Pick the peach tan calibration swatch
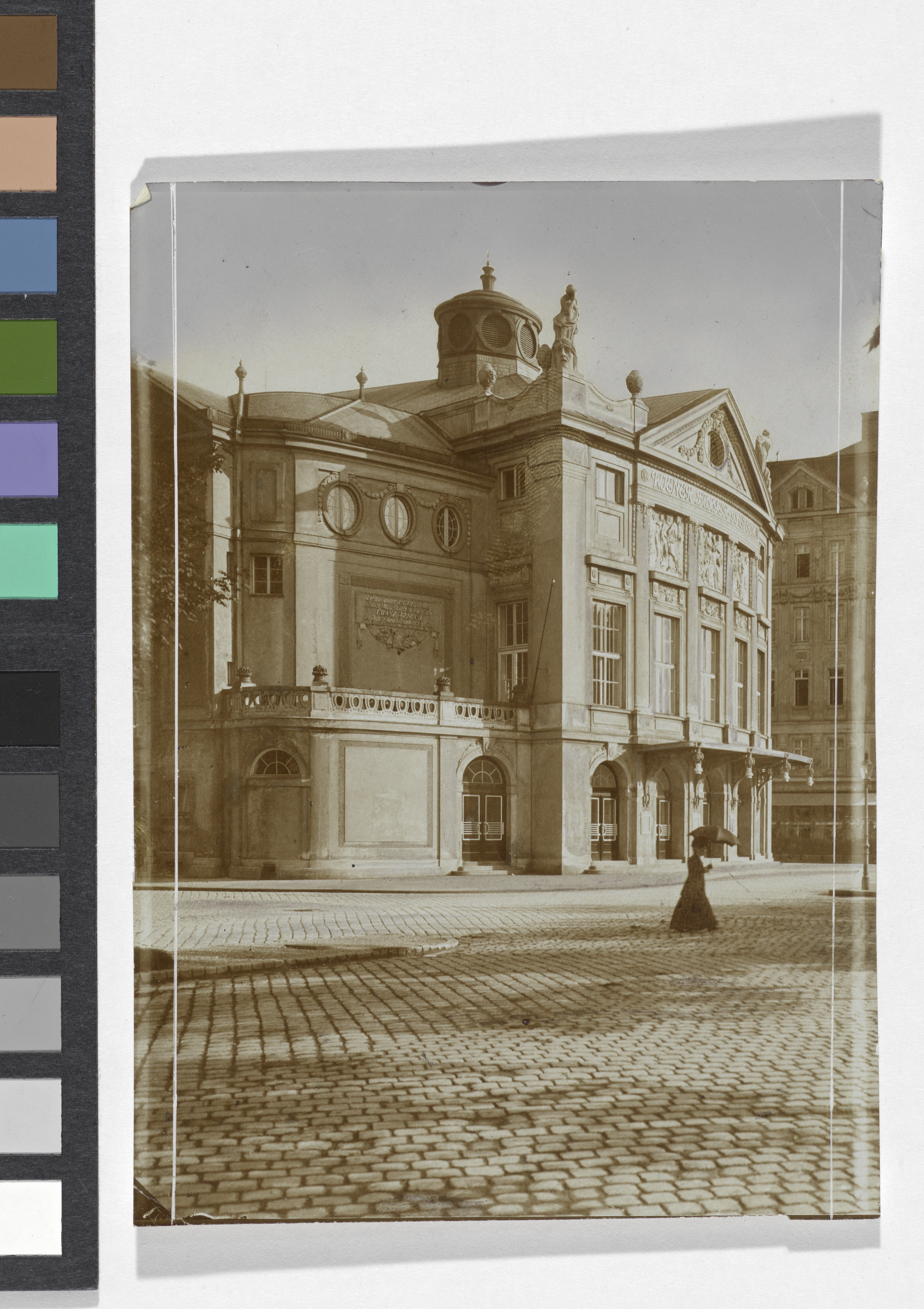This screenshot has height=1309, width=924. pos(29,154)
